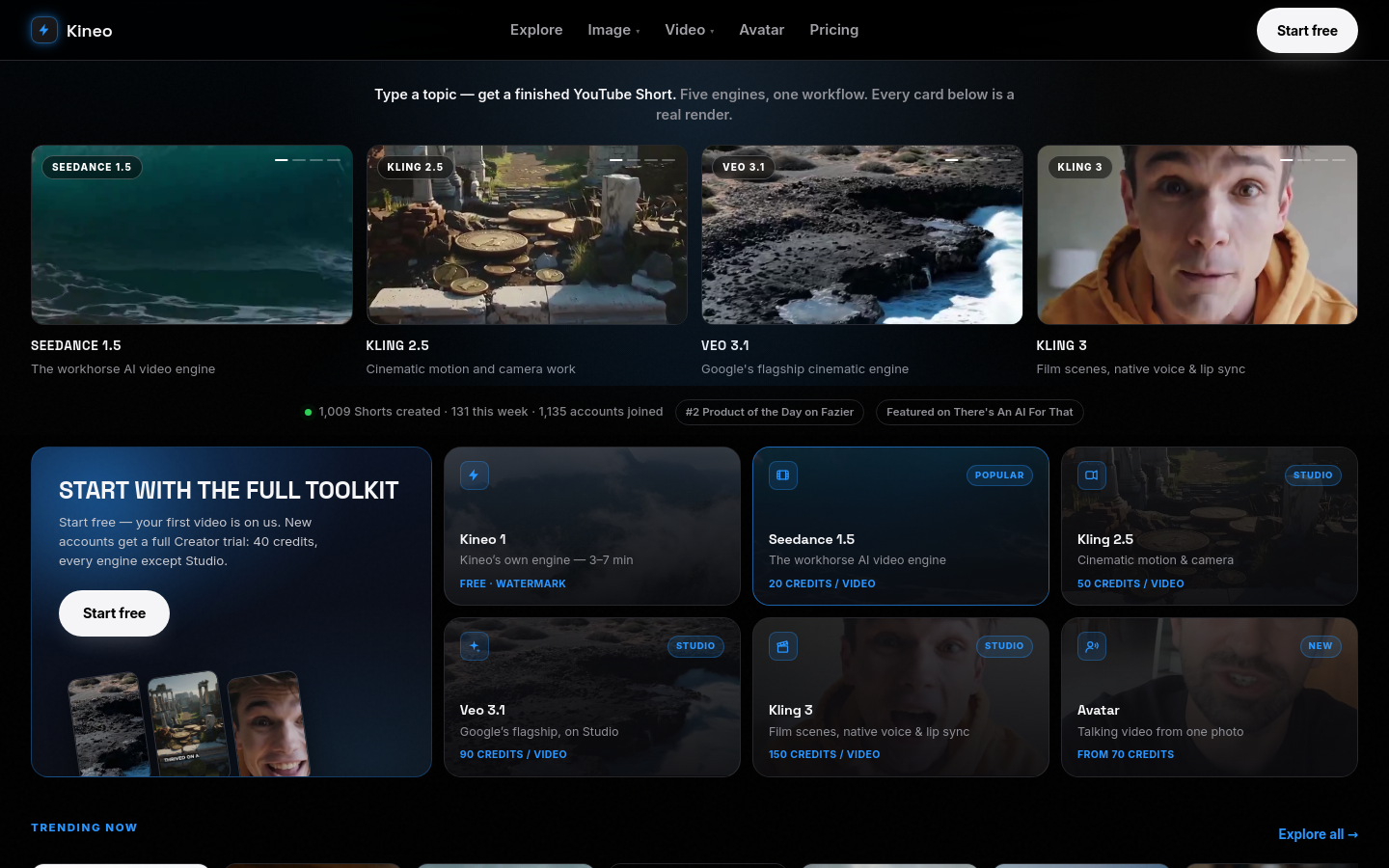Click the 20 CREDITS / VIDEO label
This screenshot has width=1389, height=868.
pyautogui.click(x=822, y=584)
